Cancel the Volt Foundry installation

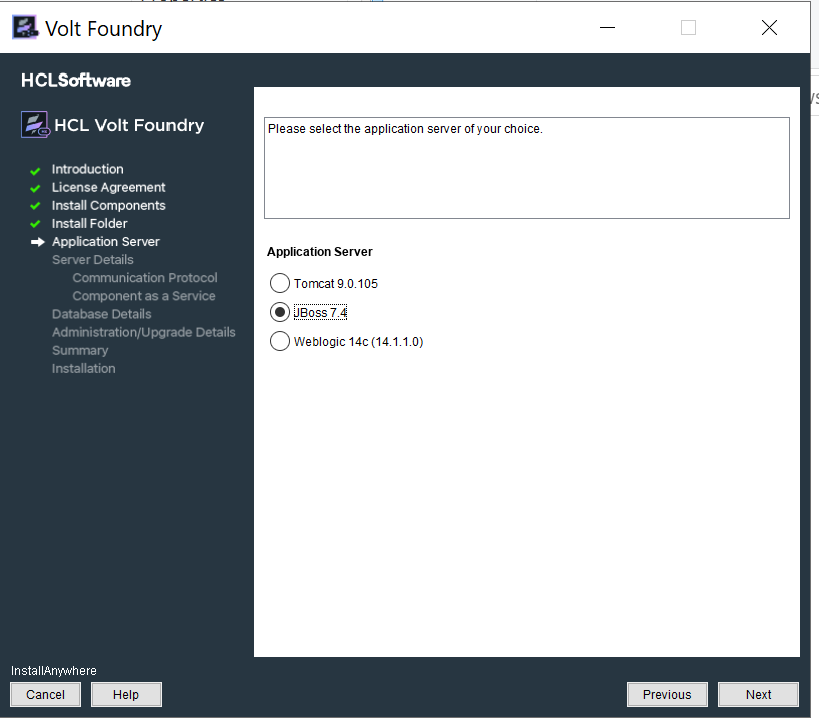click(45, 694)
